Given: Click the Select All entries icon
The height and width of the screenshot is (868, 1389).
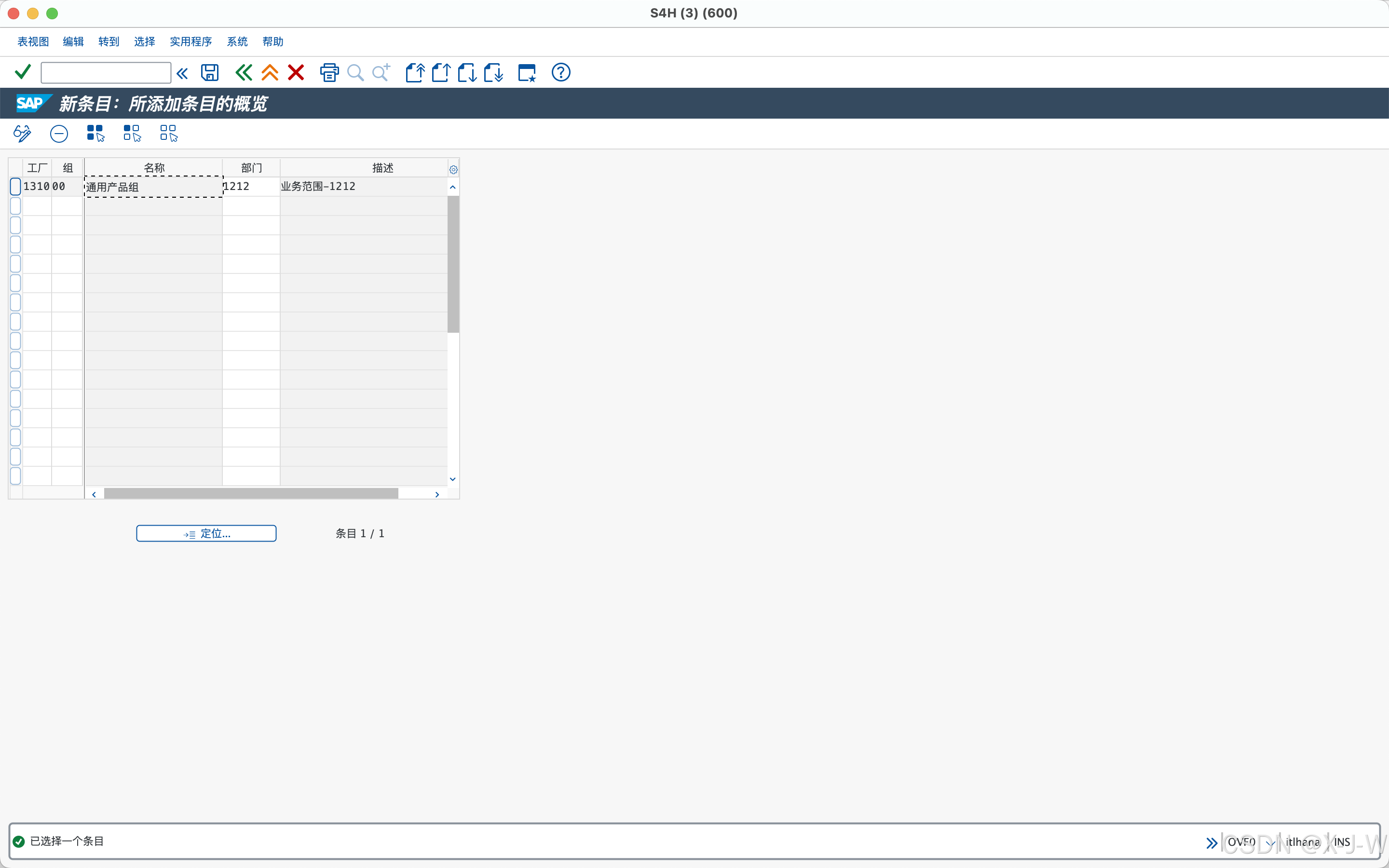Looking at the screenshot, I should pyautogui.click(x=95, y=134).
